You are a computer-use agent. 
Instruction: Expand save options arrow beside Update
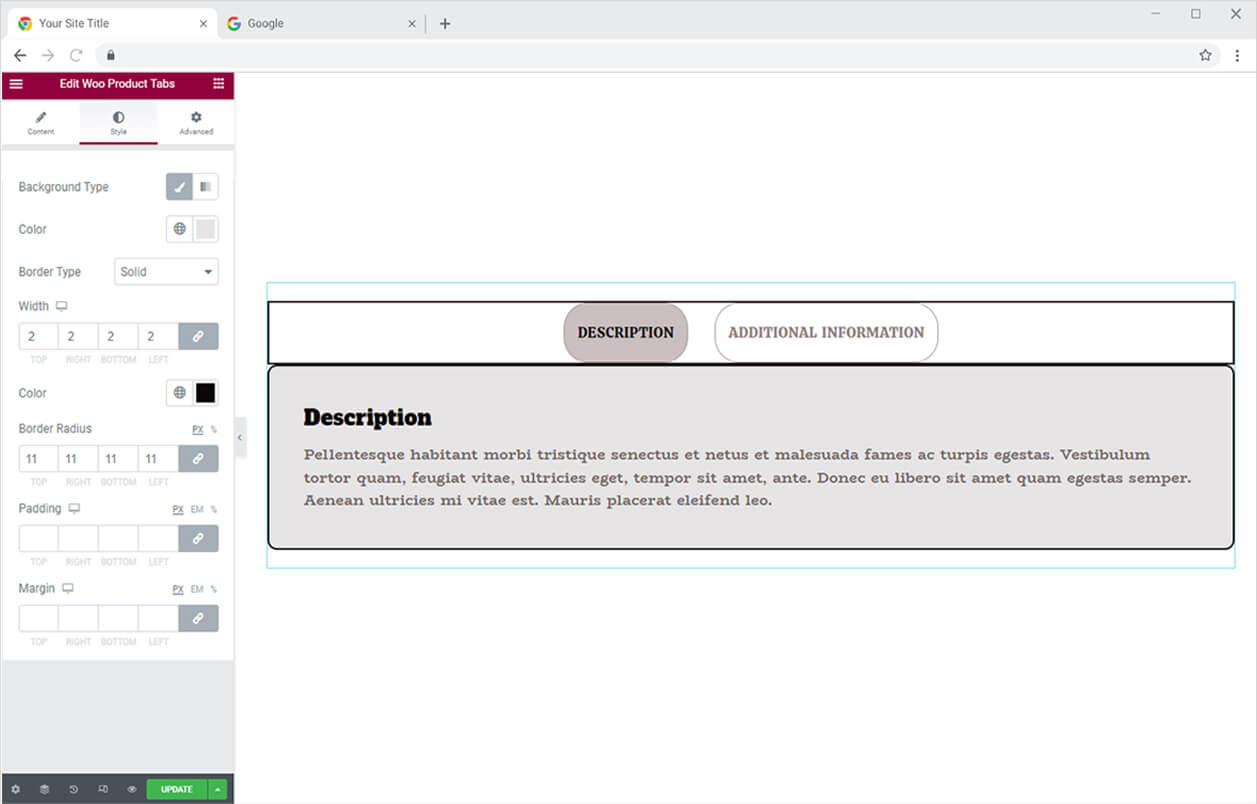(x=218, y=789)
